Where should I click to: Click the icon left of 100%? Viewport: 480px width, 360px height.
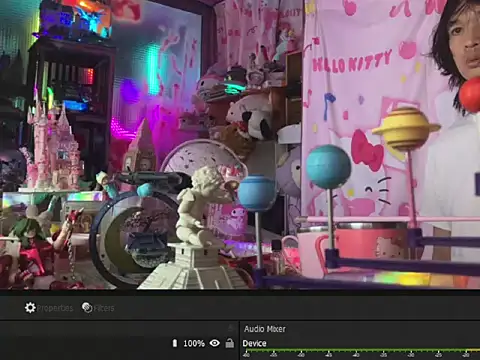(x=175, y=343)
